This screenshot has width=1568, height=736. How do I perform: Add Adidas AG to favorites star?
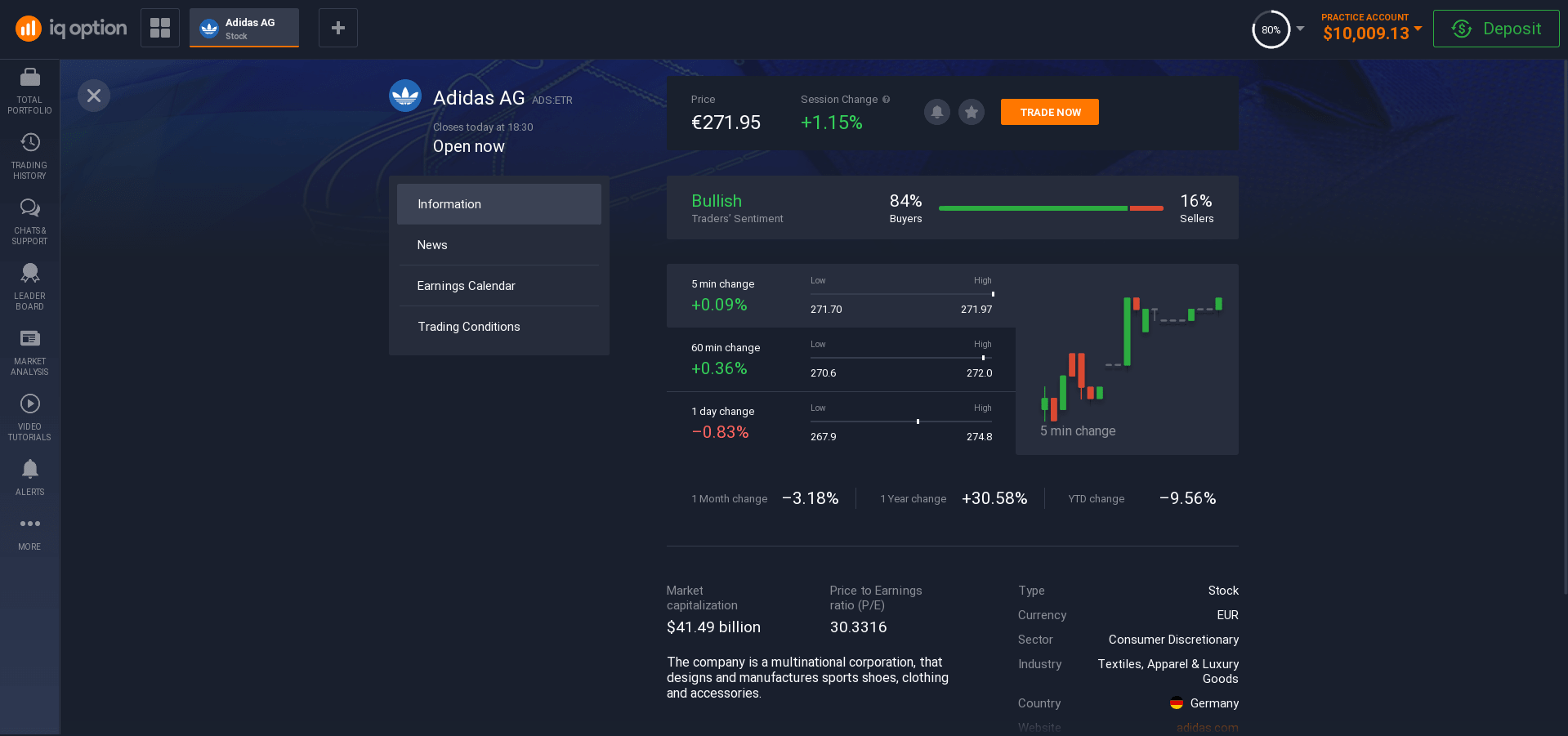pos(972,112)
